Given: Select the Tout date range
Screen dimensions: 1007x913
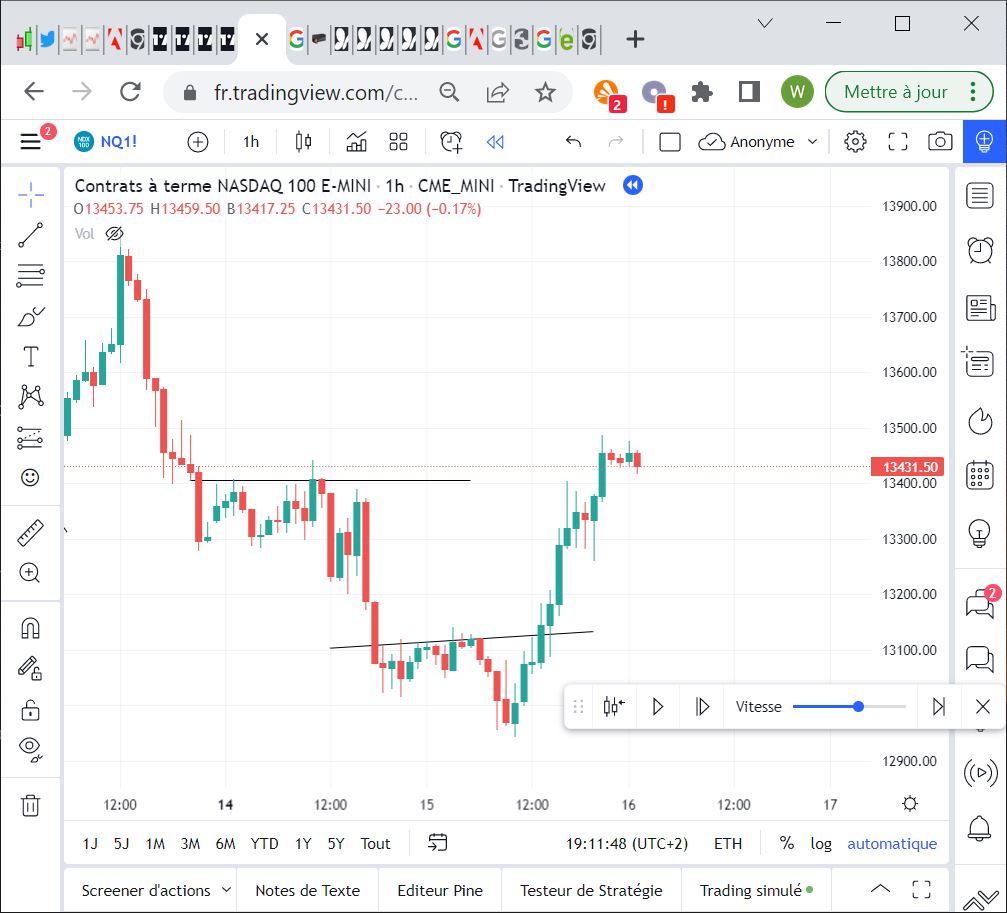Looking at the screenshot, I should tap(375, 844).
